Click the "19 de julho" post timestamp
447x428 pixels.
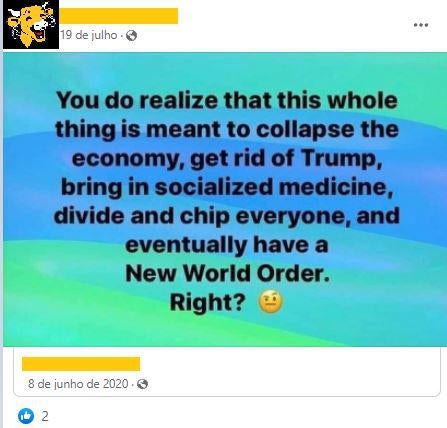89,35
